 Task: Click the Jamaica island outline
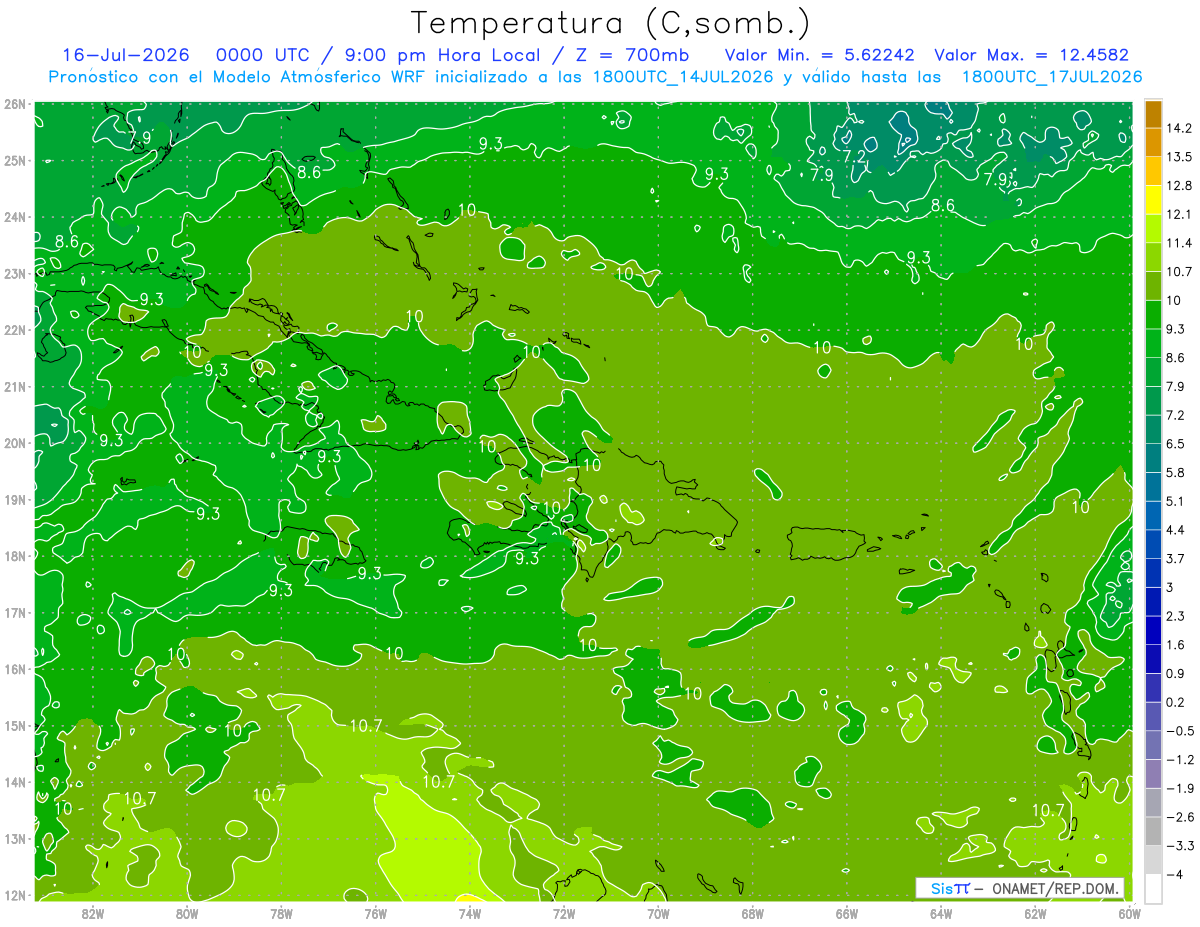coord(316,546)
